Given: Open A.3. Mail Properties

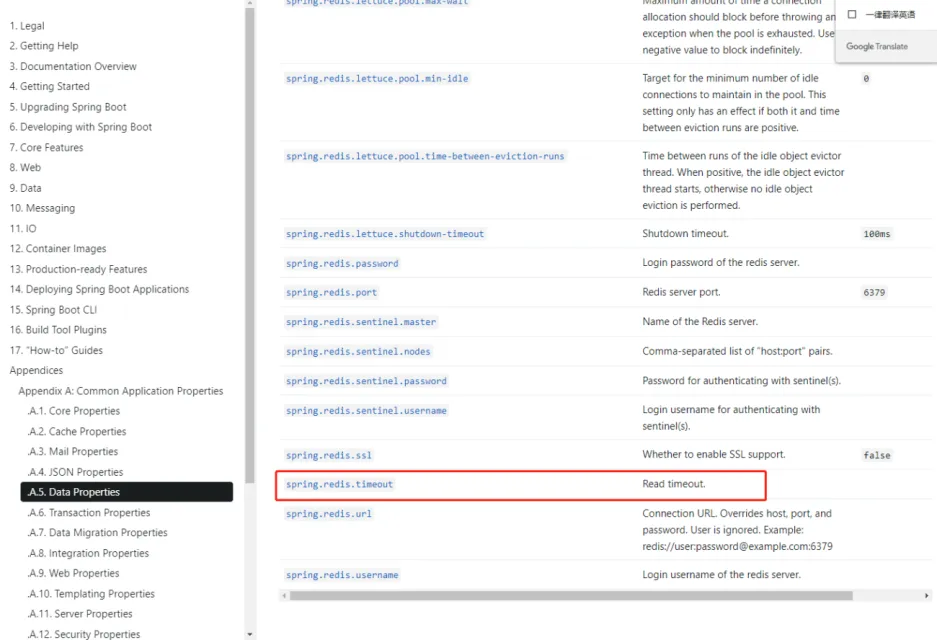Looking at the screenshot, I should pos(73,452).
